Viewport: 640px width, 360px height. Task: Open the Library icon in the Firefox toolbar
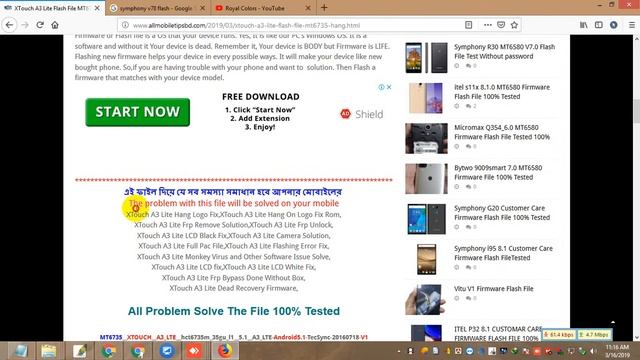click(584, 25)
